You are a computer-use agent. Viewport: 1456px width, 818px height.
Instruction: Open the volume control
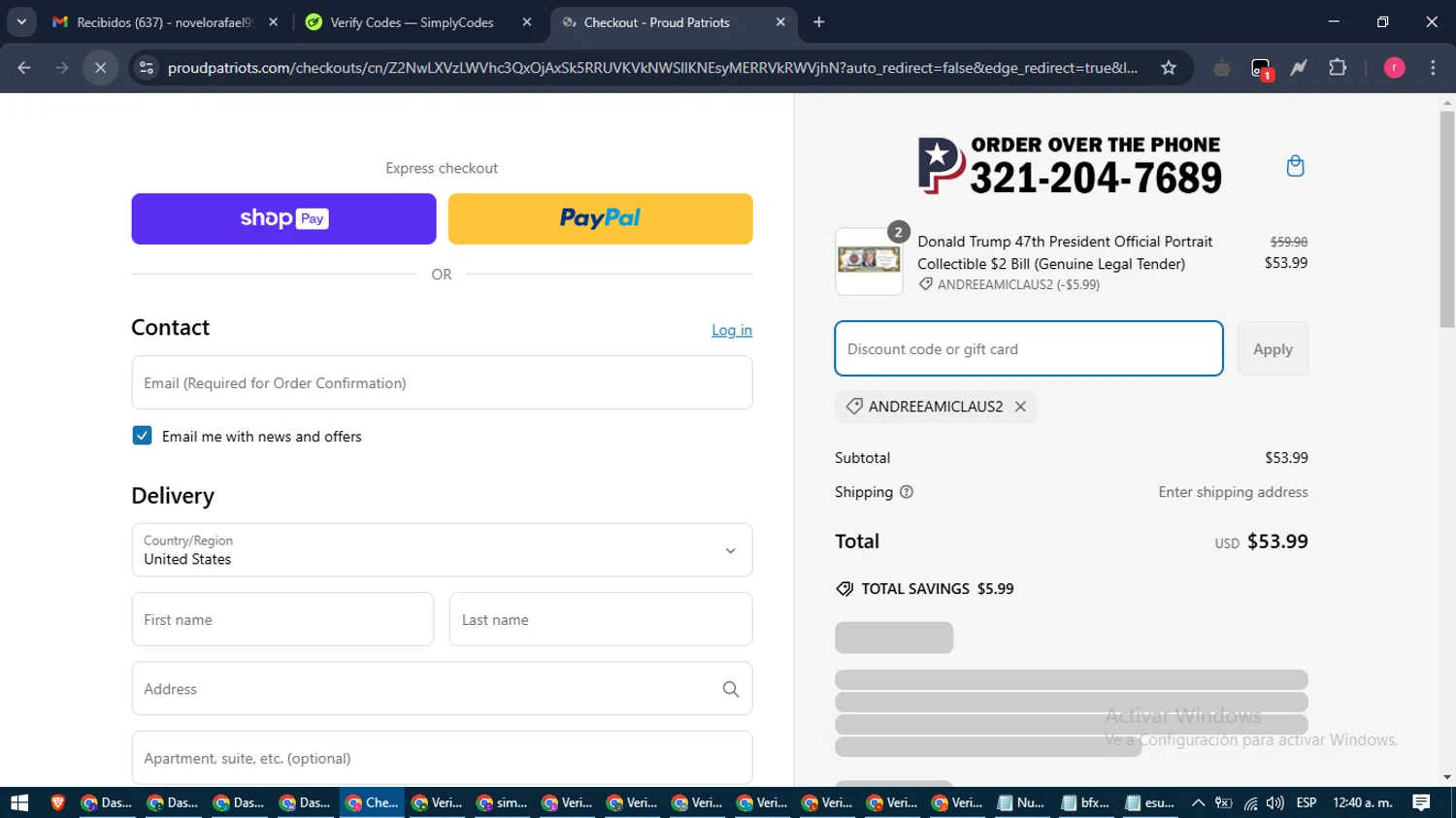[1275, 802]
